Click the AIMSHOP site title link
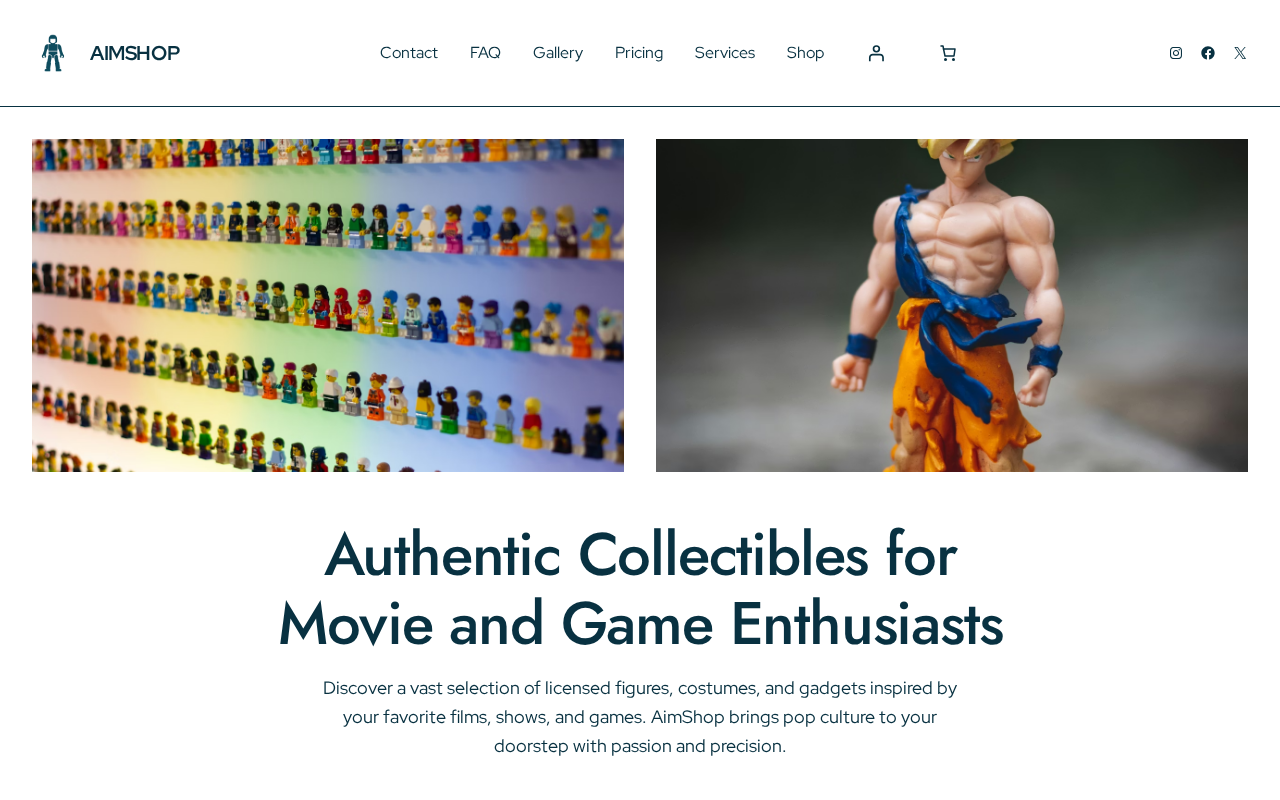This screenshot has height=800, width=1280. coord(135,53)
